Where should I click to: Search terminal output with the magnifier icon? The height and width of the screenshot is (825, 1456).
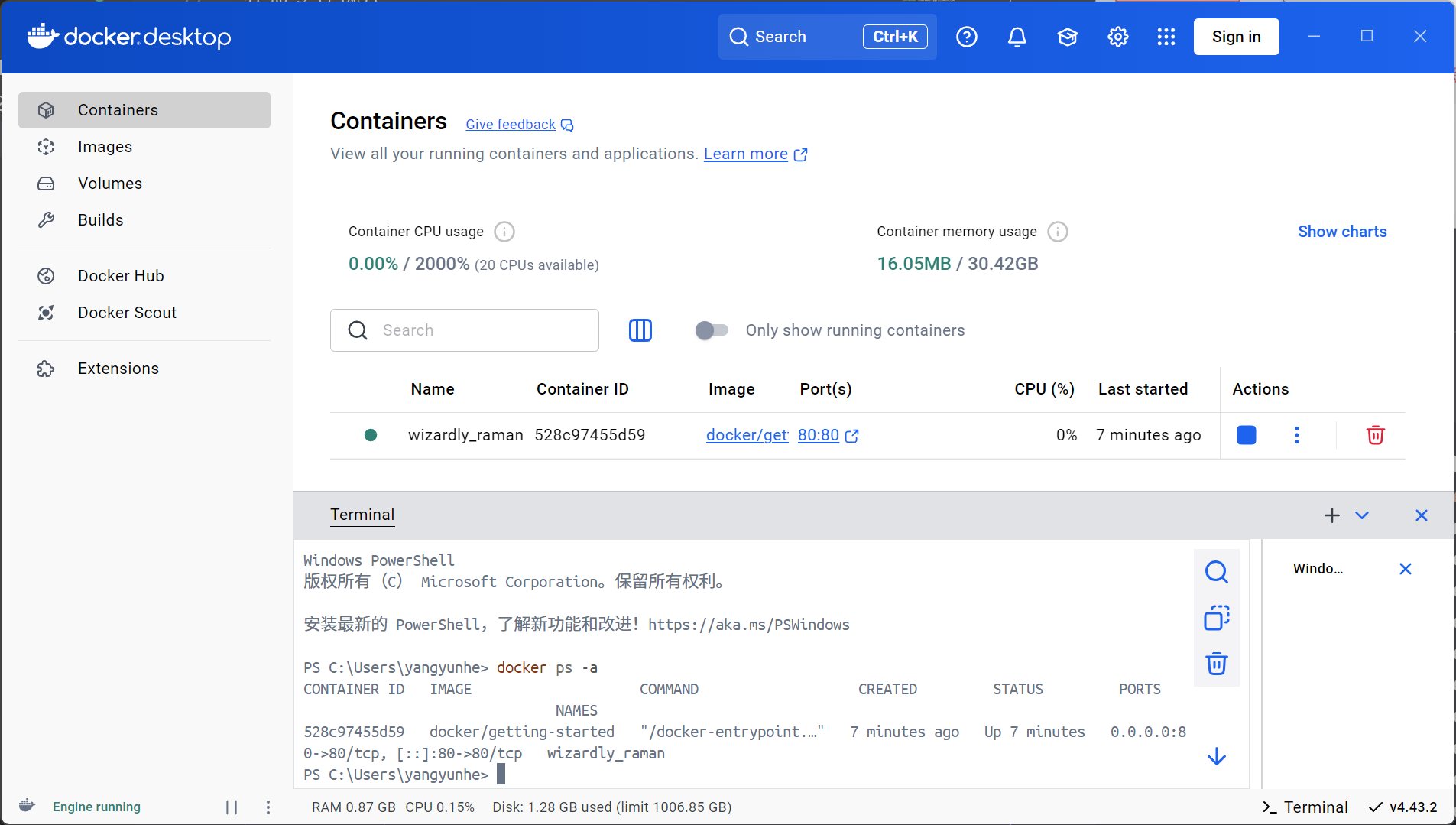pyautogui.click(x=1216, y=572)
